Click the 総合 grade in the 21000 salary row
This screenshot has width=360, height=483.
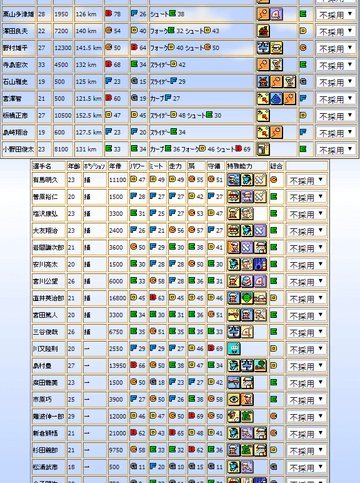pyautogui.click(x=274, y=433)
